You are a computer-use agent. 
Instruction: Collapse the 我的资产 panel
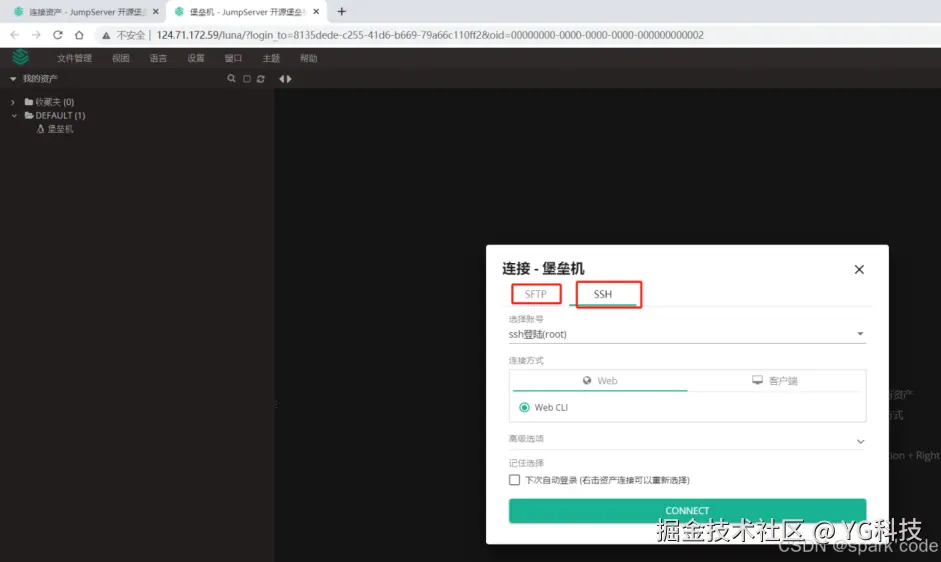[13, 79]
